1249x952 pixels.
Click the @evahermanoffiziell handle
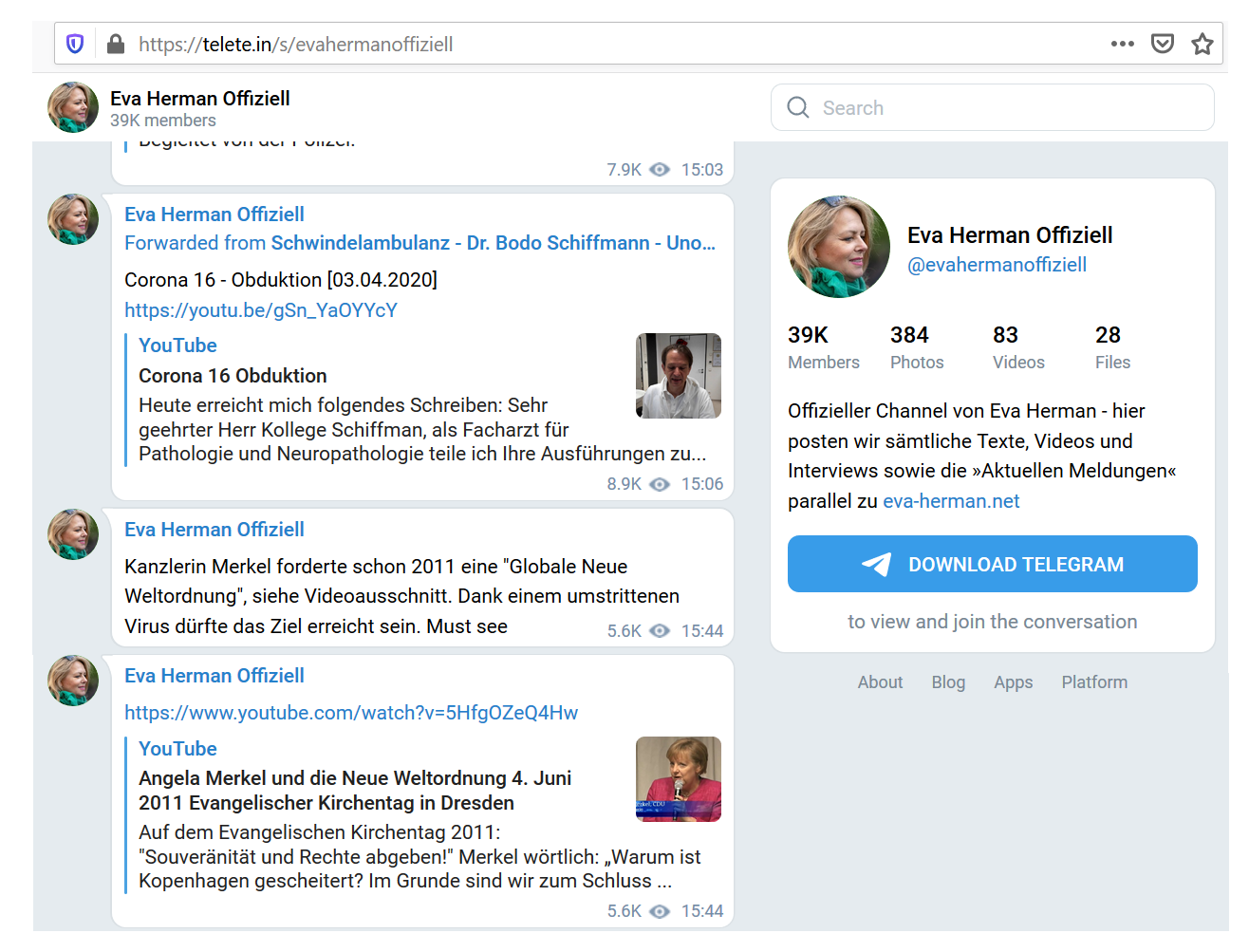[997, 265]
